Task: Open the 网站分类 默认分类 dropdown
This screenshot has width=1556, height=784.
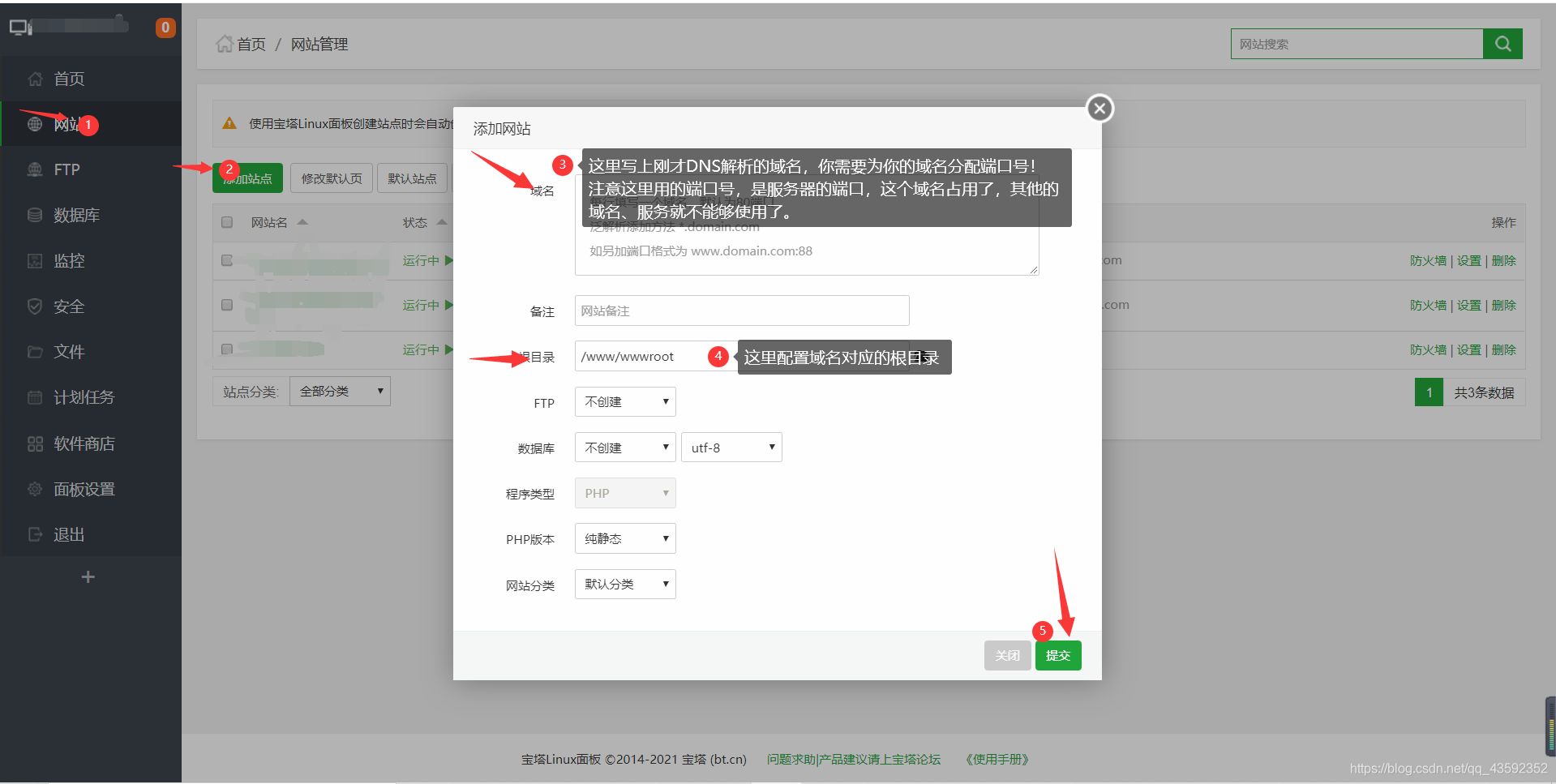Action: tap(625, 584)
